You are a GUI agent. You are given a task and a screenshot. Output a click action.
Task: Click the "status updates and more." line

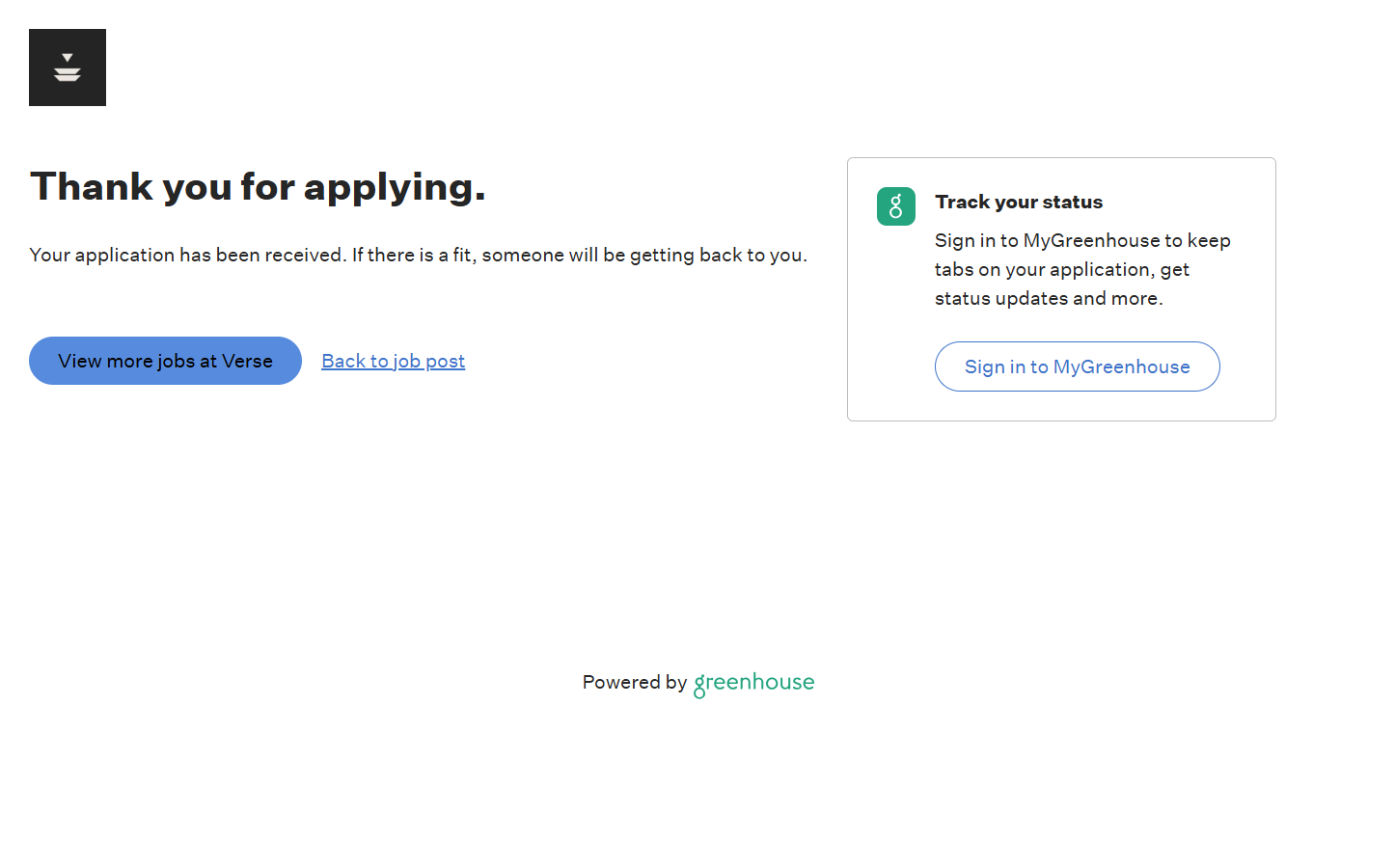1049,298
